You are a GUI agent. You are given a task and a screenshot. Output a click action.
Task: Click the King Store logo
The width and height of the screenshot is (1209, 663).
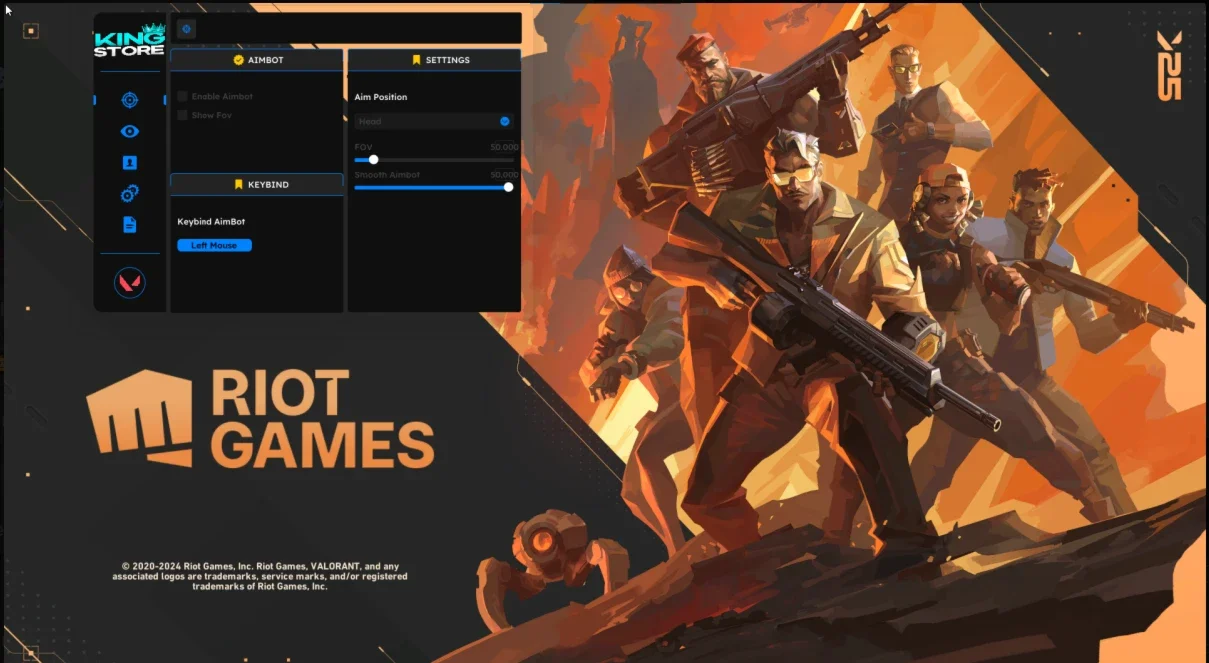(x=129, y=40)
